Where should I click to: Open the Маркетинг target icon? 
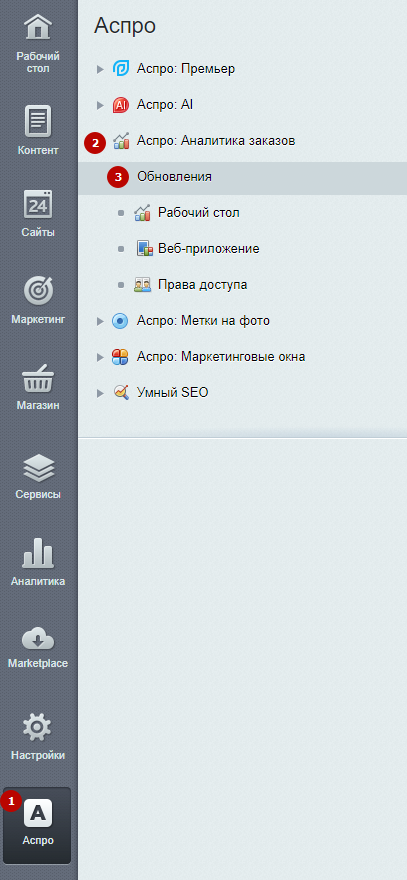point(38,291)
